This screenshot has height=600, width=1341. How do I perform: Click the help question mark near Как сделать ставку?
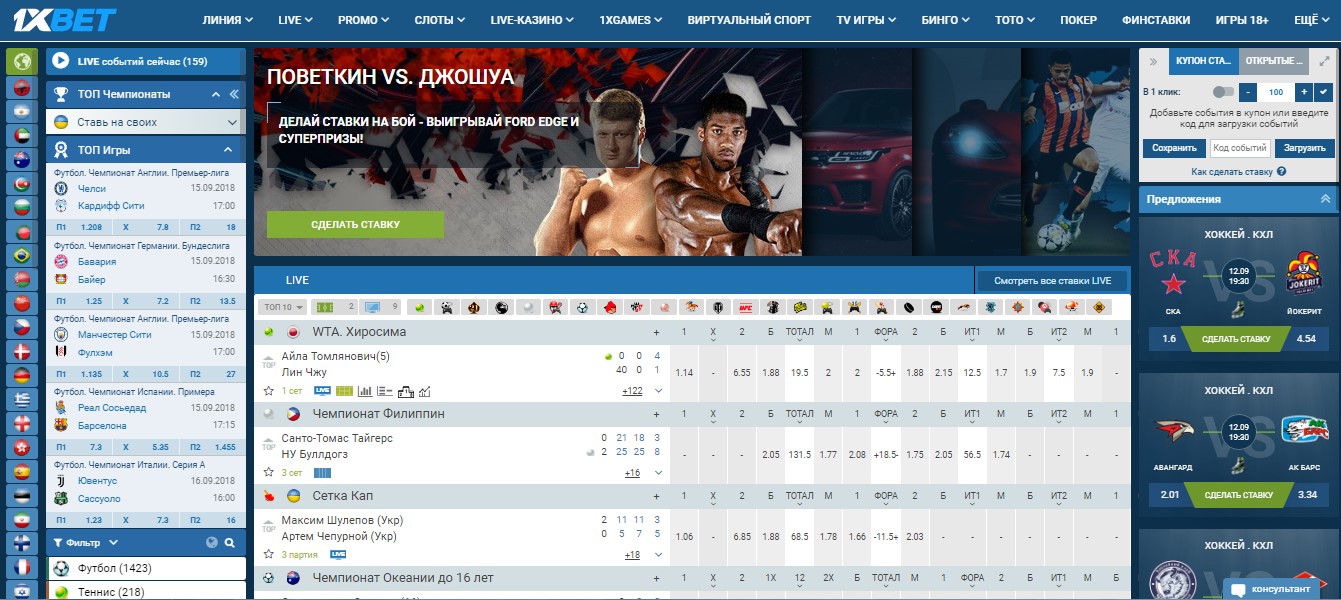click(1281, 172)
